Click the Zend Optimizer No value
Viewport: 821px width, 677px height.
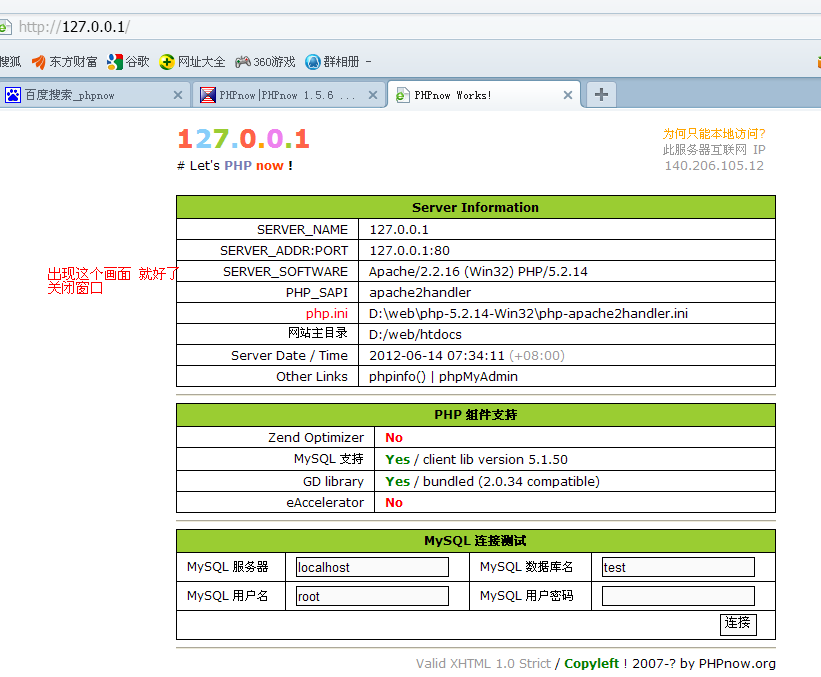click(394, 437)
